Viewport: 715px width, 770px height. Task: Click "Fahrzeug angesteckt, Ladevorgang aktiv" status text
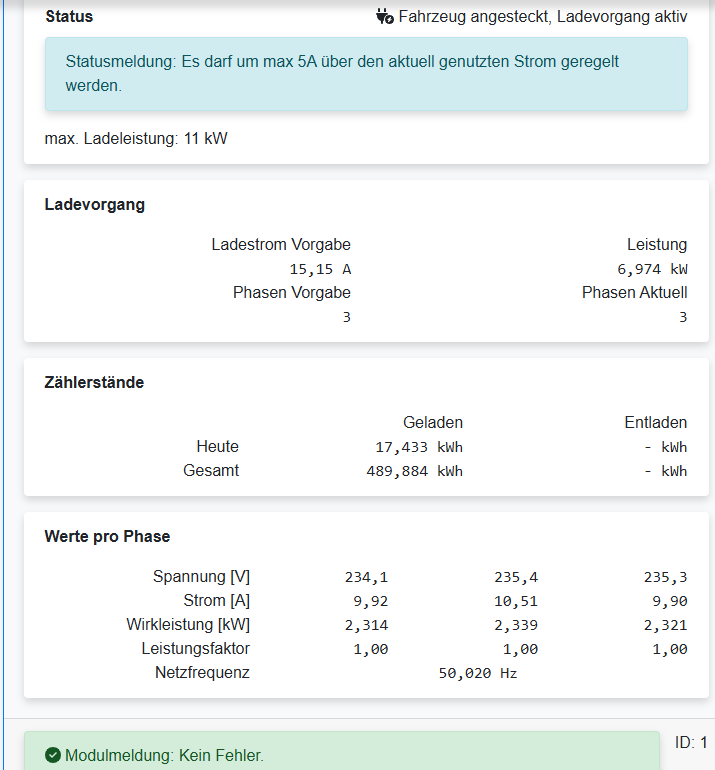click(x=542, y=16)
